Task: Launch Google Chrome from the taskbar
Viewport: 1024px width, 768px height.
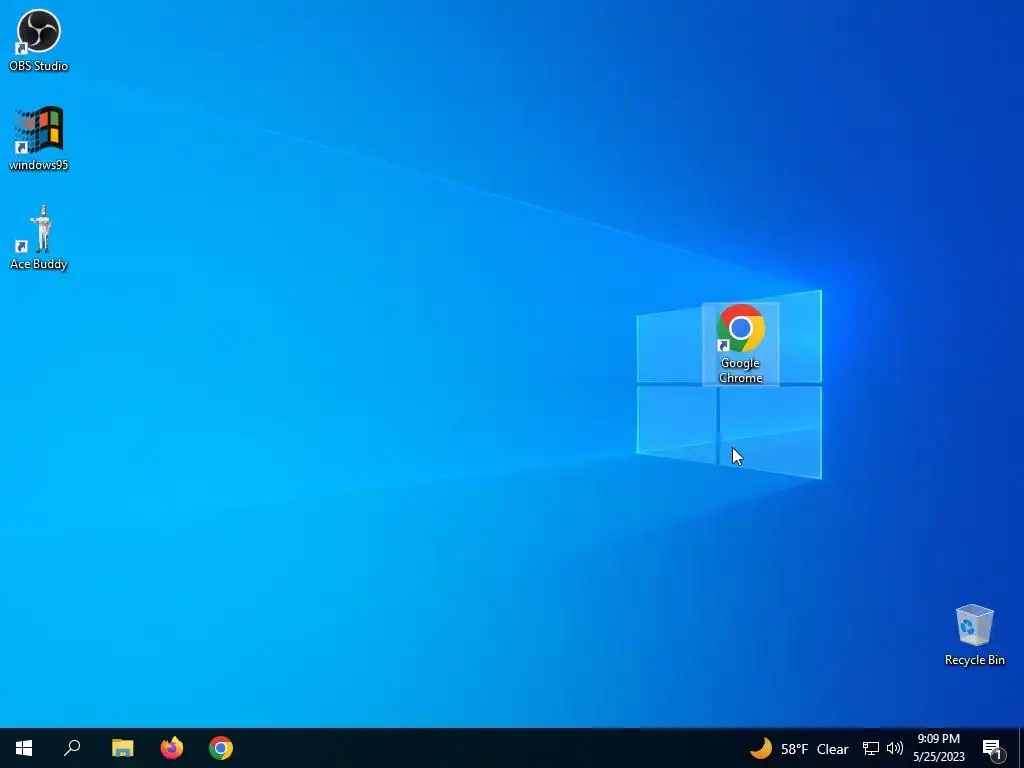Action: [x=221, y=748]
